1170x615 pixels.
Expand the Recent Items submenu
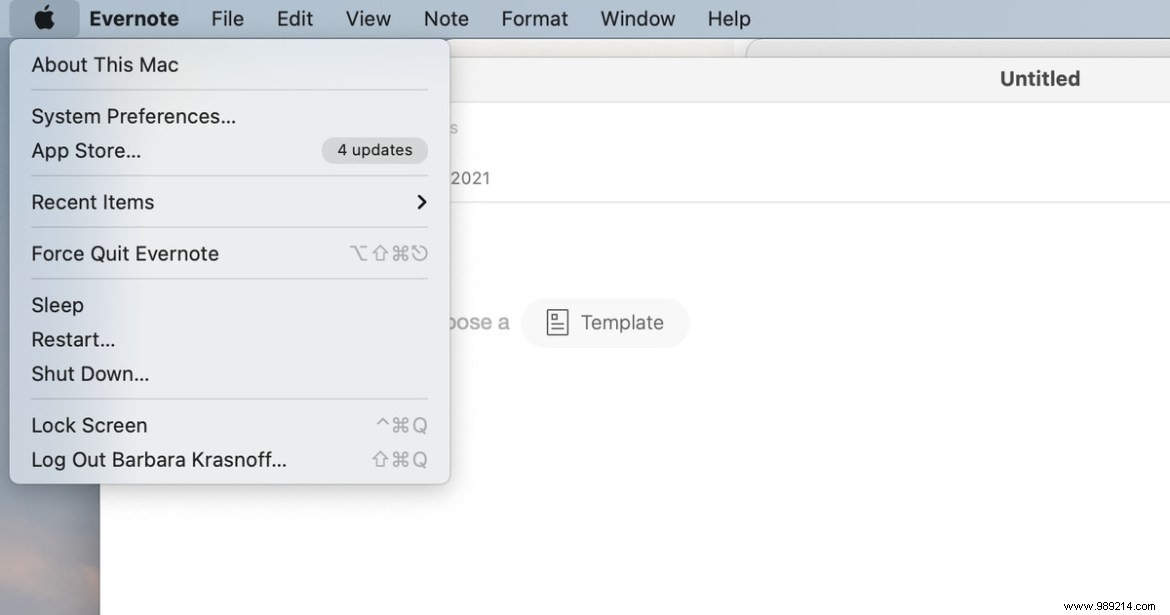(x=93, y=202)
